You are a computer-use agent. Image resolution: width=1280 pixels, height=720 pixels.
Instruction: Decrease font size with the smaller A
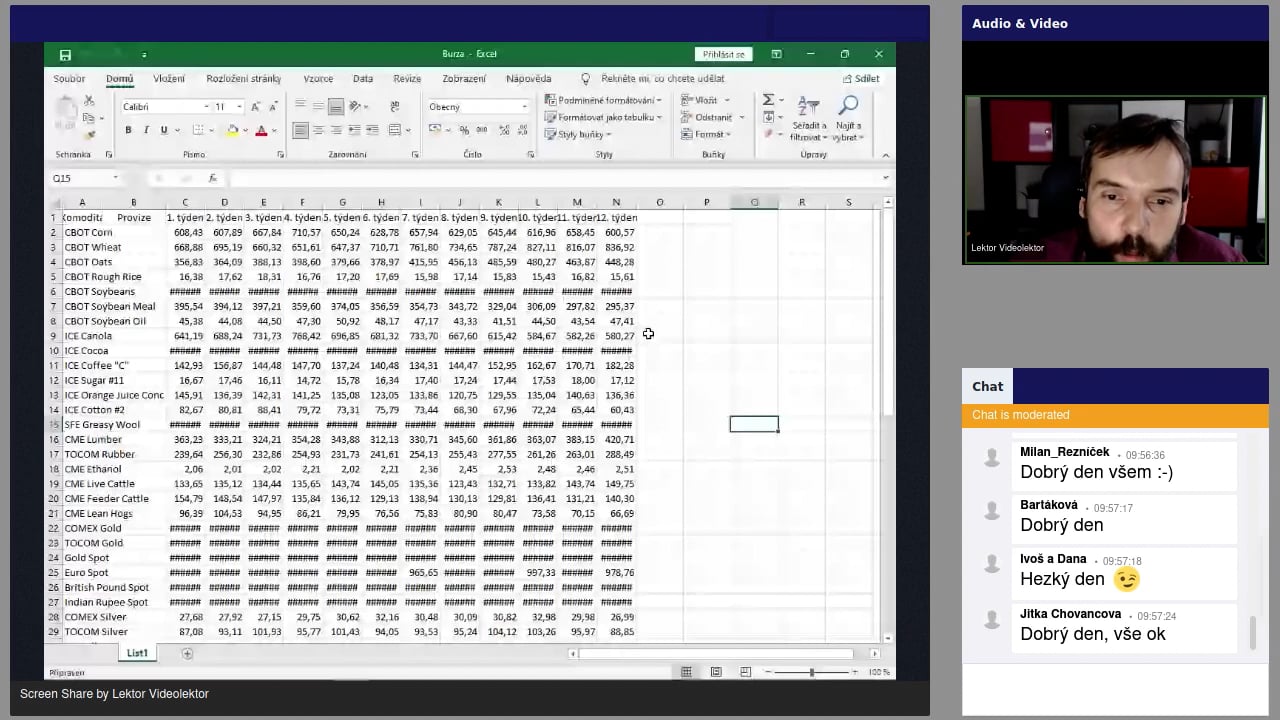(272, 106)
